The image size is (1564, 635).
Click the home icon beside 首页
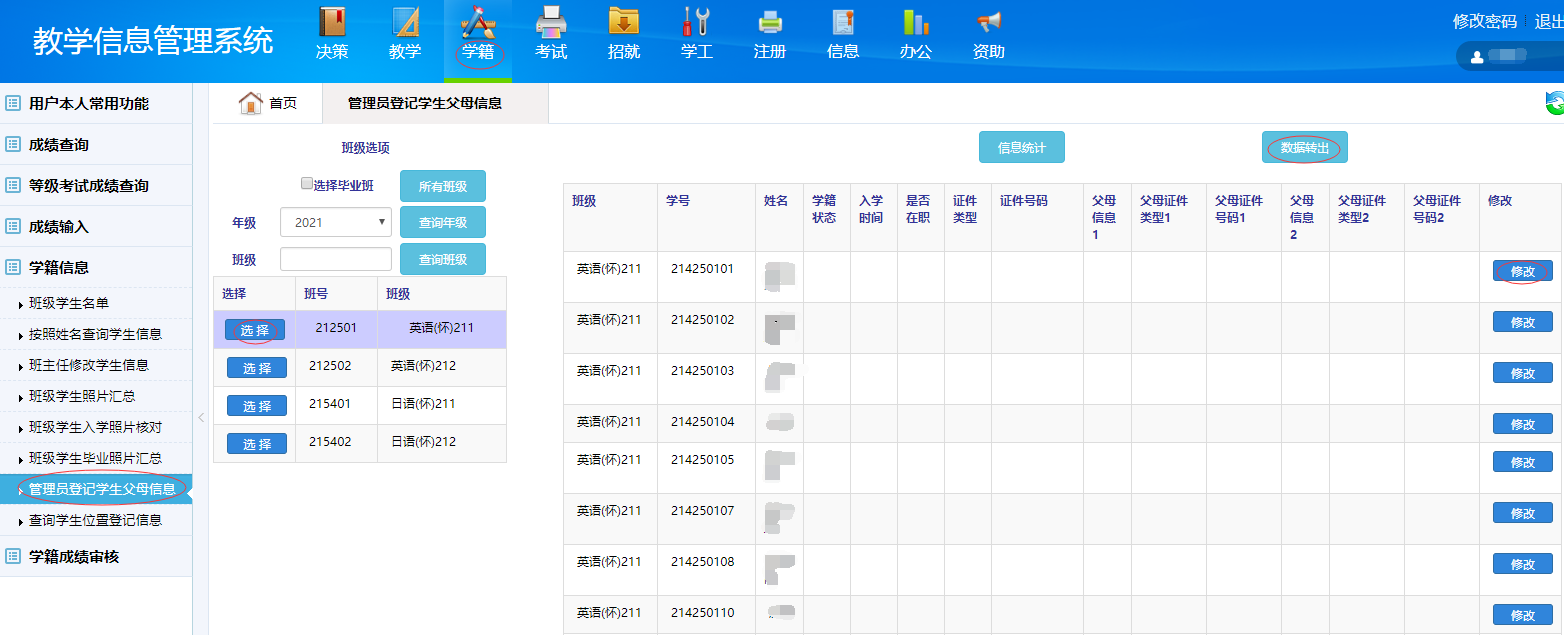point(251,103)
